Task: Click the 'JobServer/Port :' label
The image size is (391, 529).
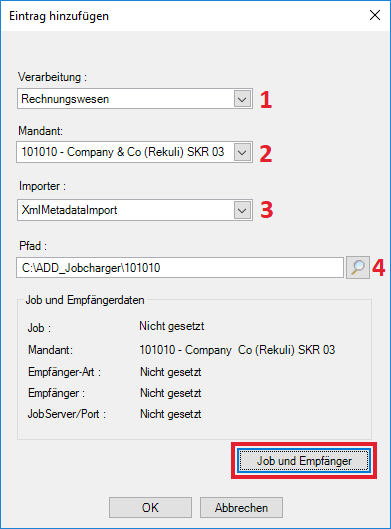Action: [x=67, y=414]
